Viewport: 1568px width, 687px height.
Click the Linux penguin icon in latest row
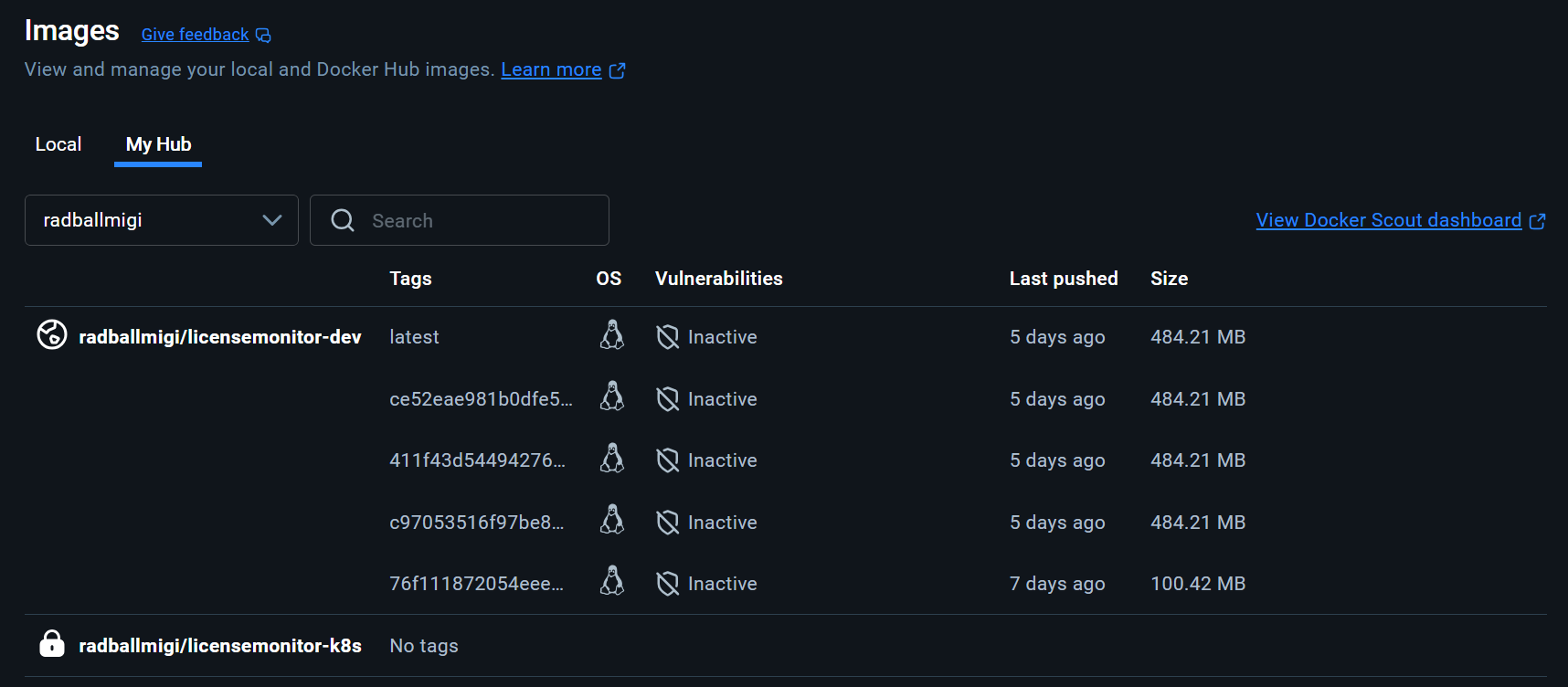[x=612, y=335]
